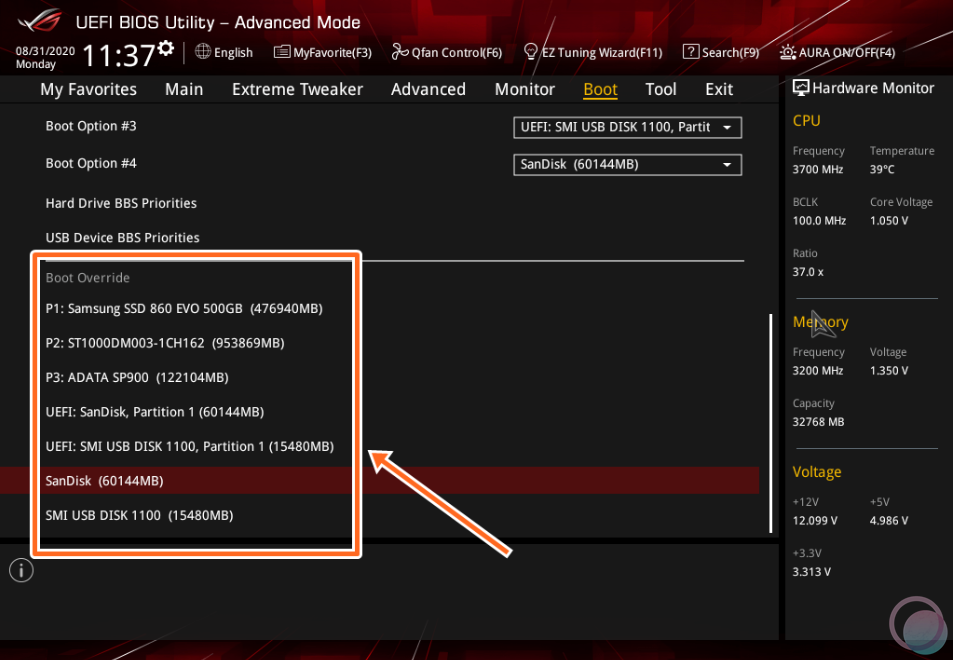Open clock settings via gear icon
Image resolution: width=953 pixels, height=660 pixels.
165,48
